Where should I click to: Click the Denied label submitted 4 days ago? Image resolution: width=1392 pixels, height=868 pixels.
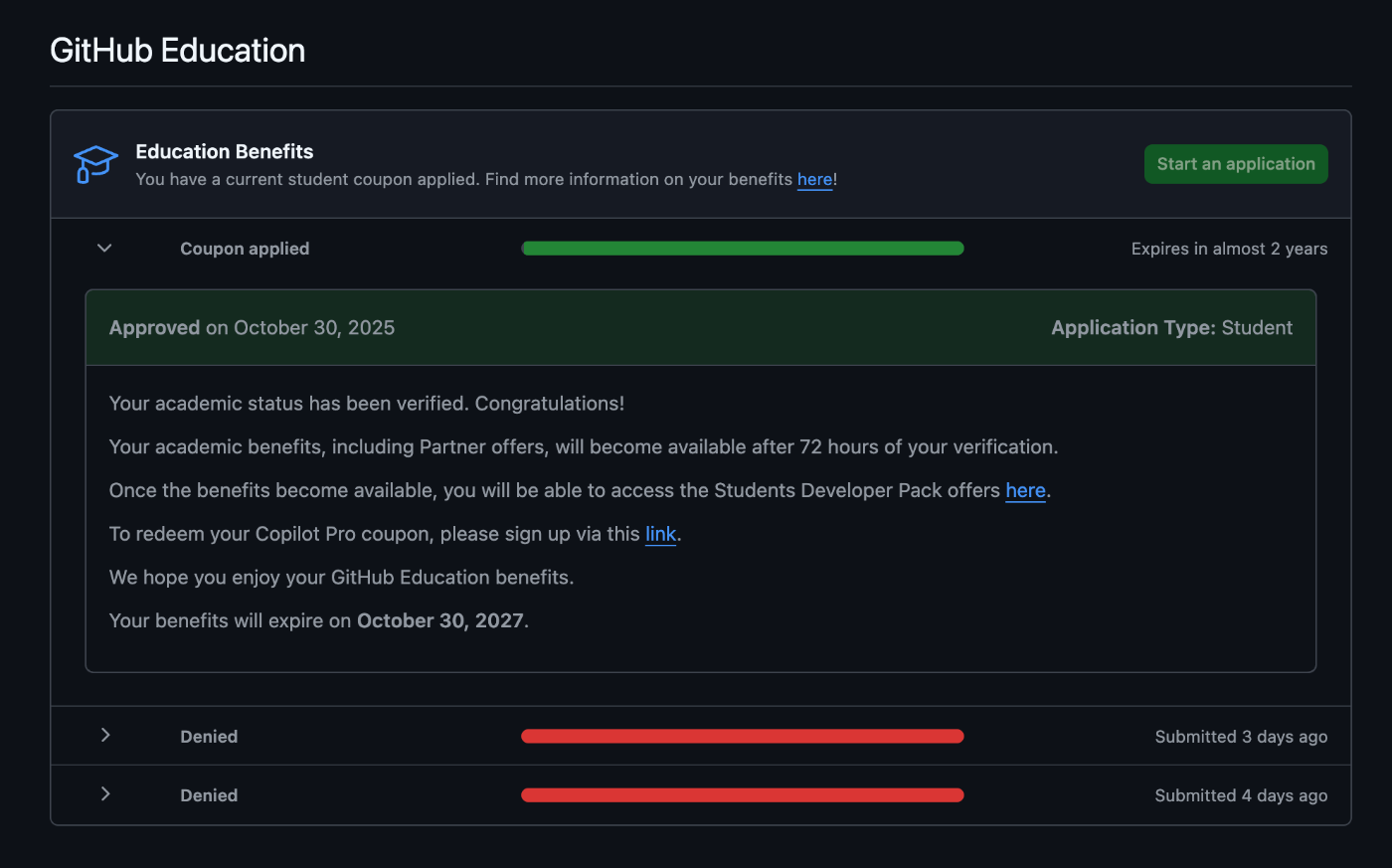(209, 795)
